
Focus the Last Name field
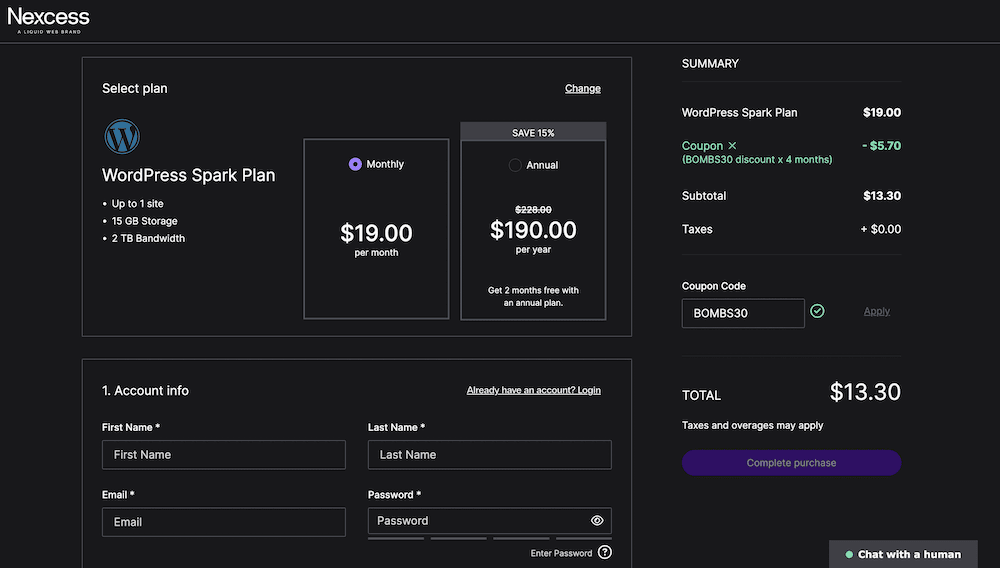click(x=490, y=455)
